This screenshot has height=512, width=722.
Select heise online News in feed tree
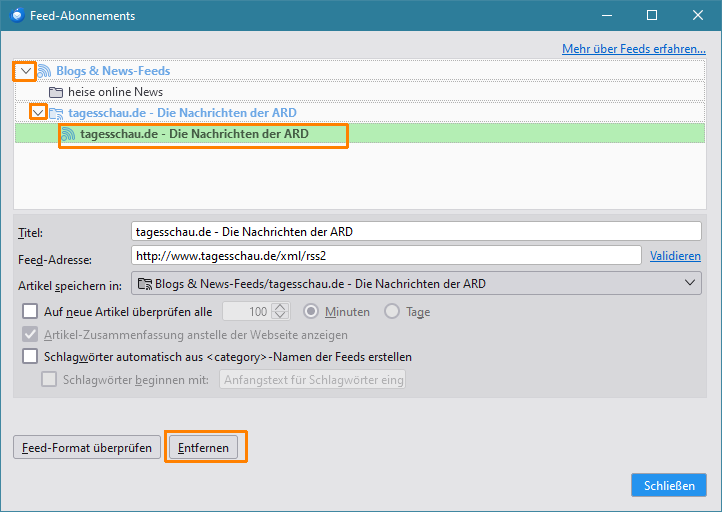pyautogui.click(x=115, y=92)
